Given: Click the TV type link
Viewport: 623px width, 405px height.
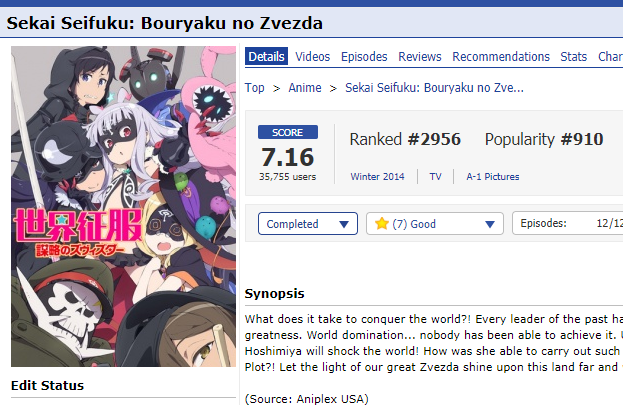Looking at the screenshot, I should coord(435,176).
